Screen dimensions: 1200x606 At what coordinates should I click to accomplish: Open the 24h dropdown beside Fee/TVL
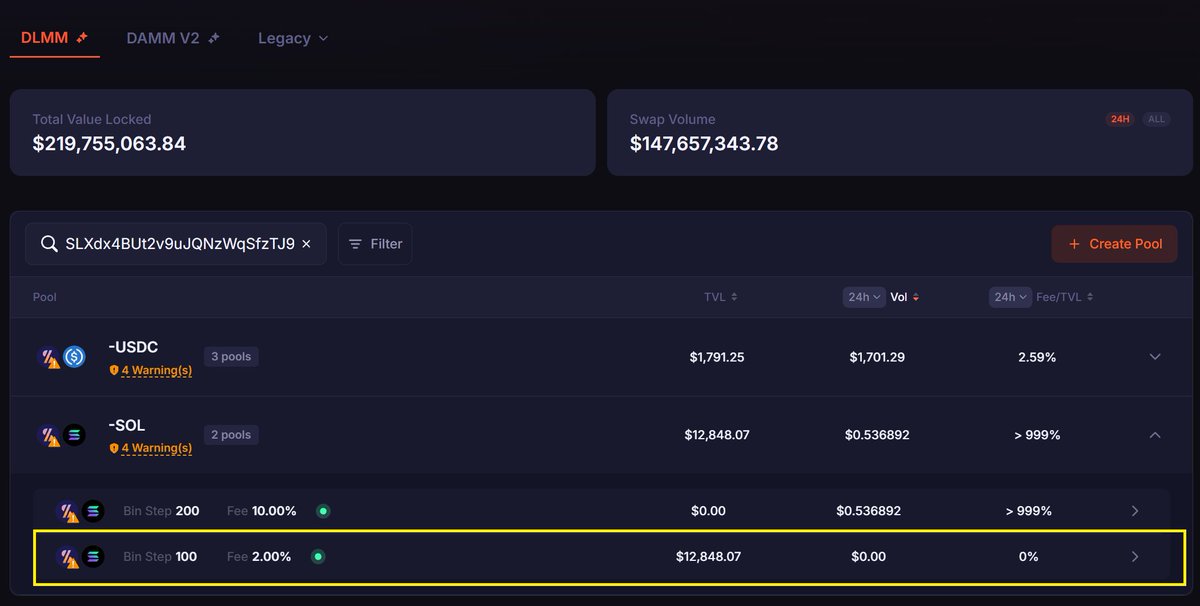tap(1010, 297)
